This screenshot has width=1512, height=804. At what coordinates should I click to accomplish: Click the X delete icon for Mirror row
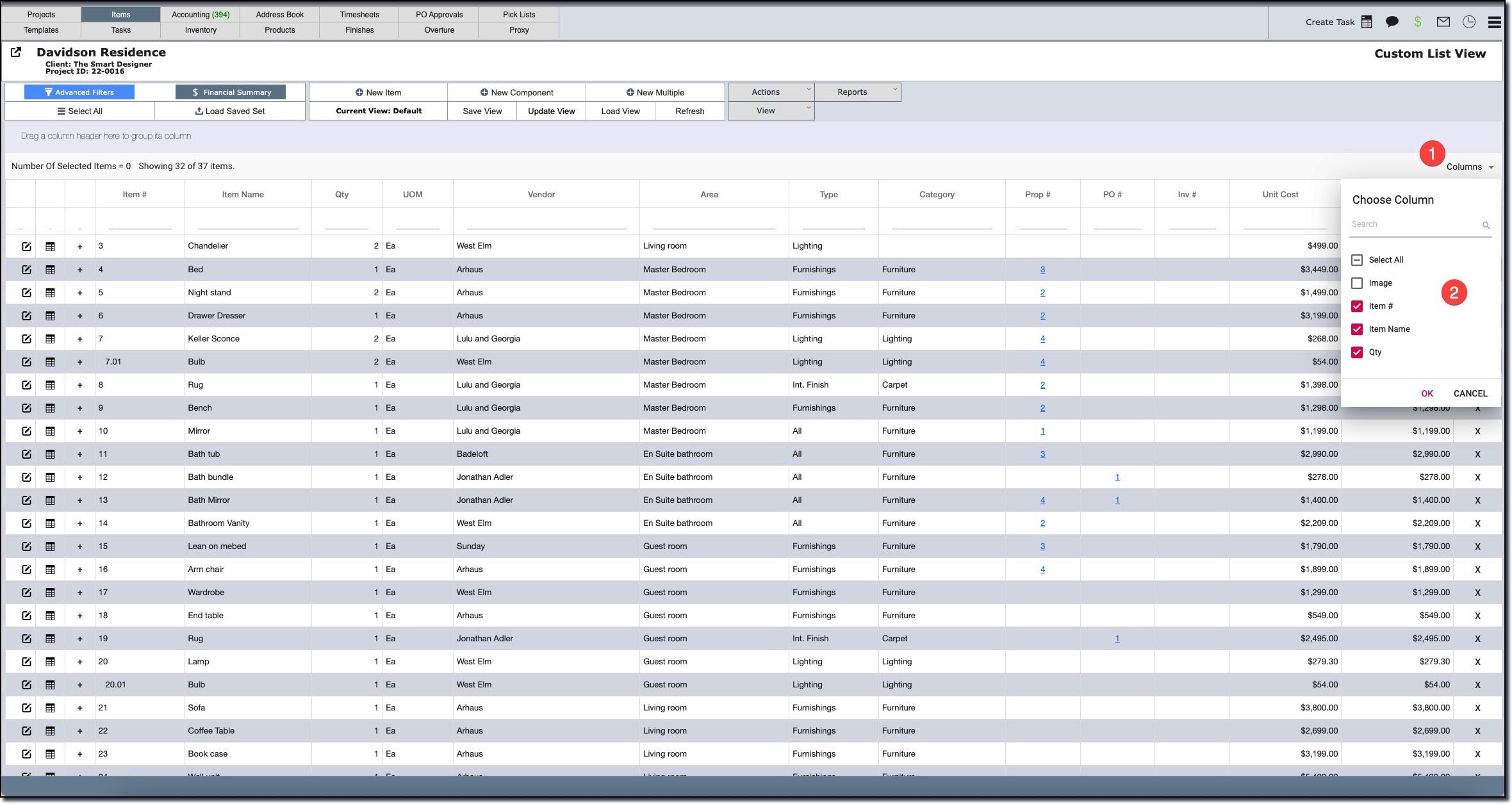point(1477,431)
